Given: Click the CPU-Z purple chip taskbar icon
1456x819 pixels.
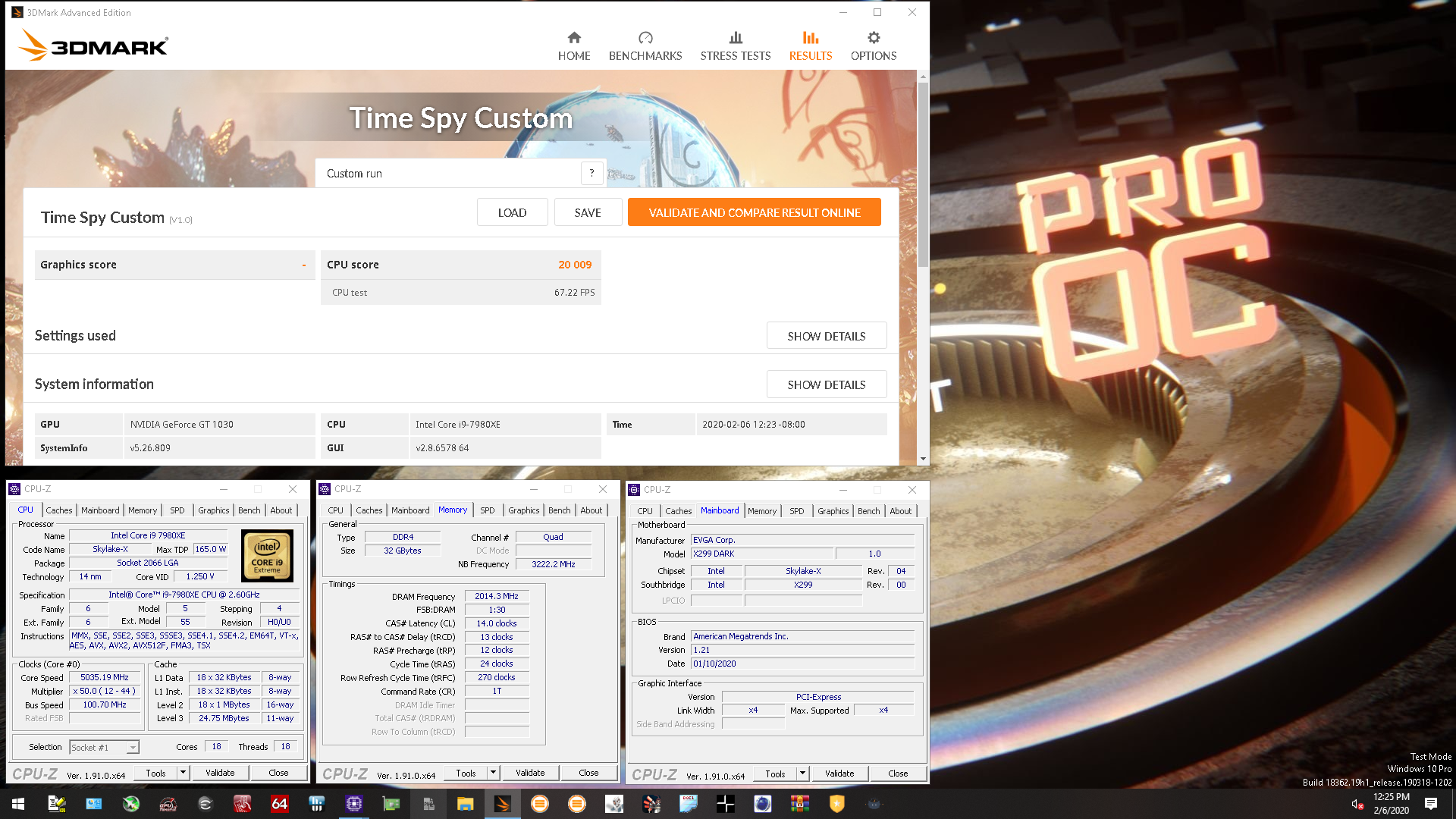Looking at the screenshot, I should point(353,804).
